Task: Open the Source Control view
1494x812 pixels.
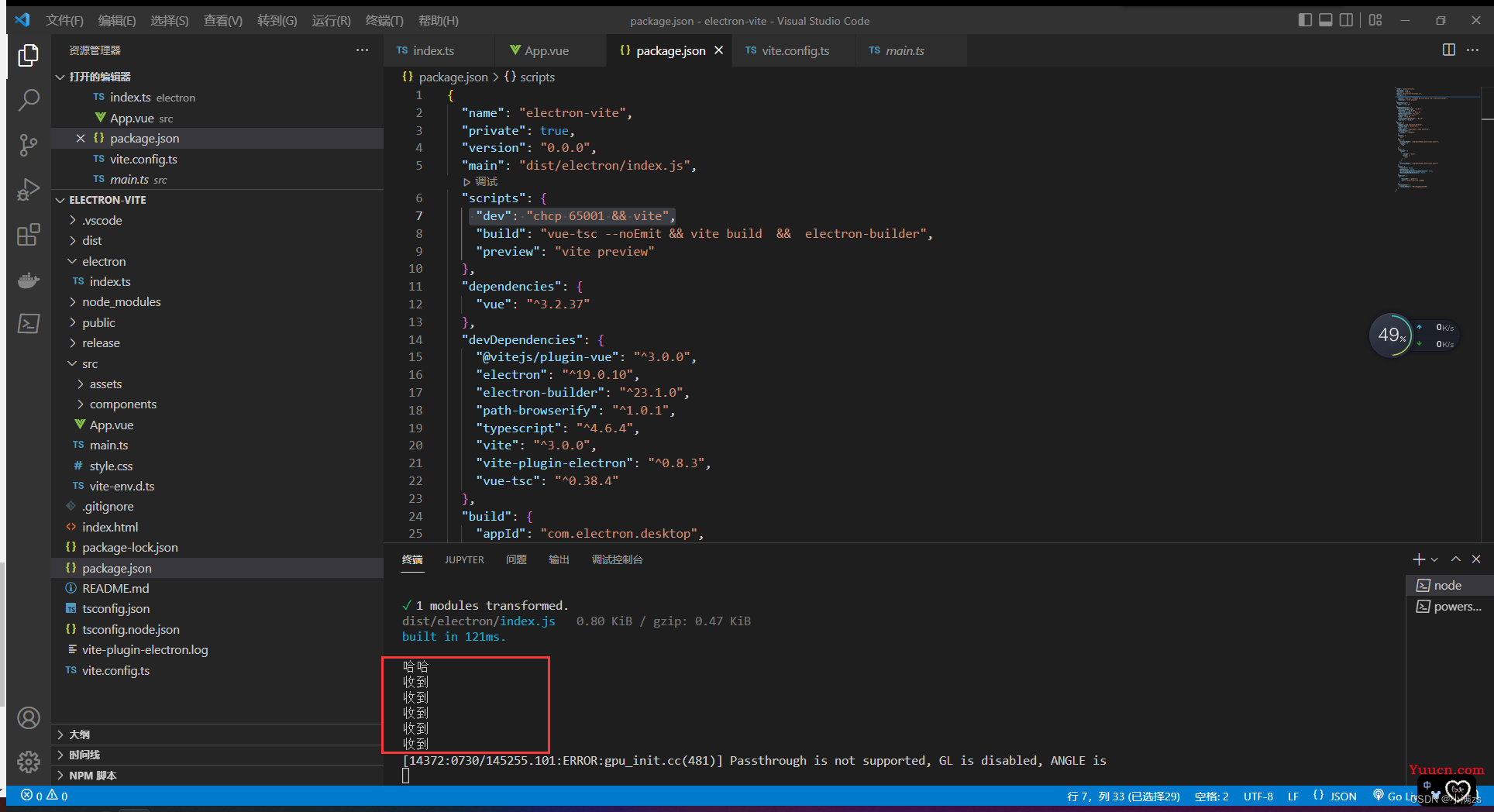Action: pos(29,145)
